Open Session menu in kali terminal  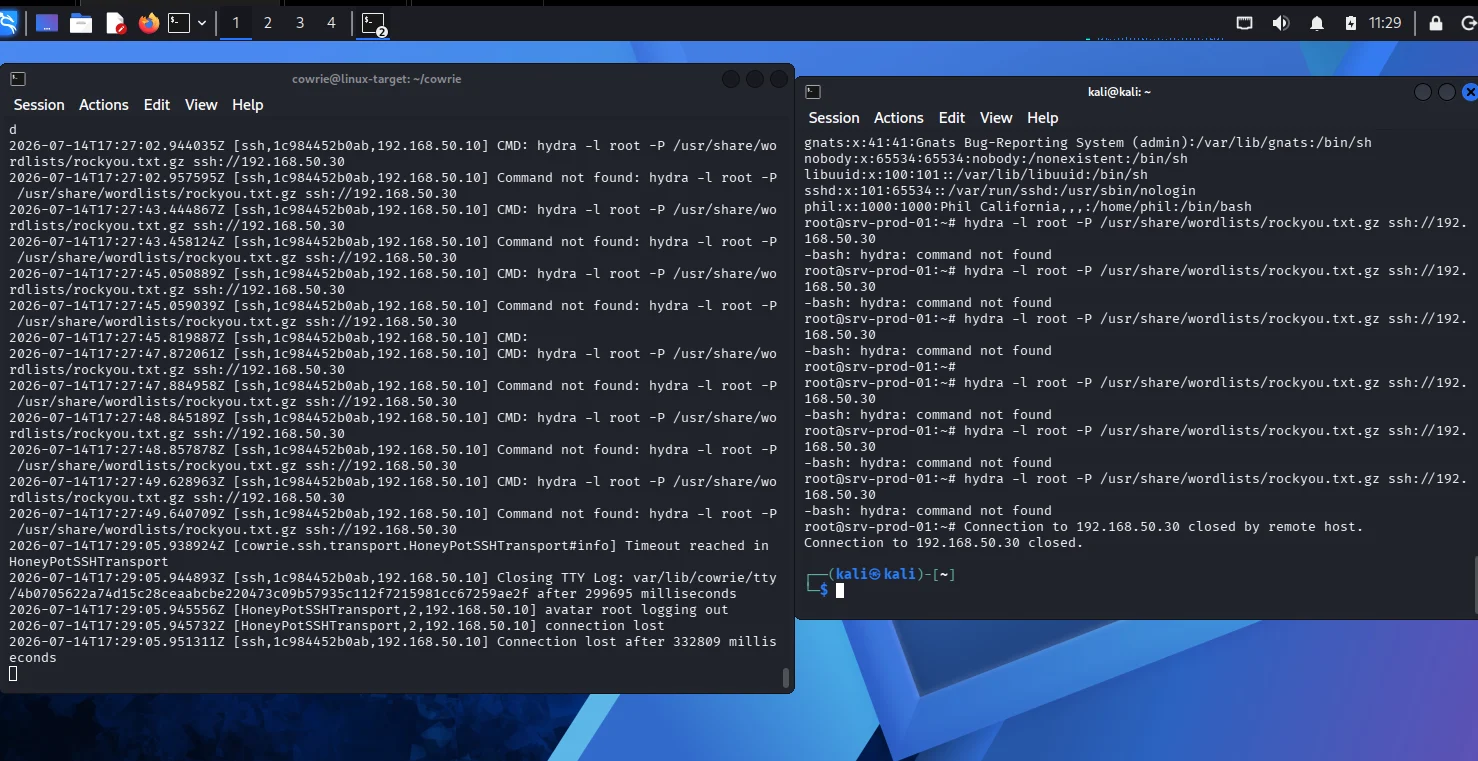(834, 118)
